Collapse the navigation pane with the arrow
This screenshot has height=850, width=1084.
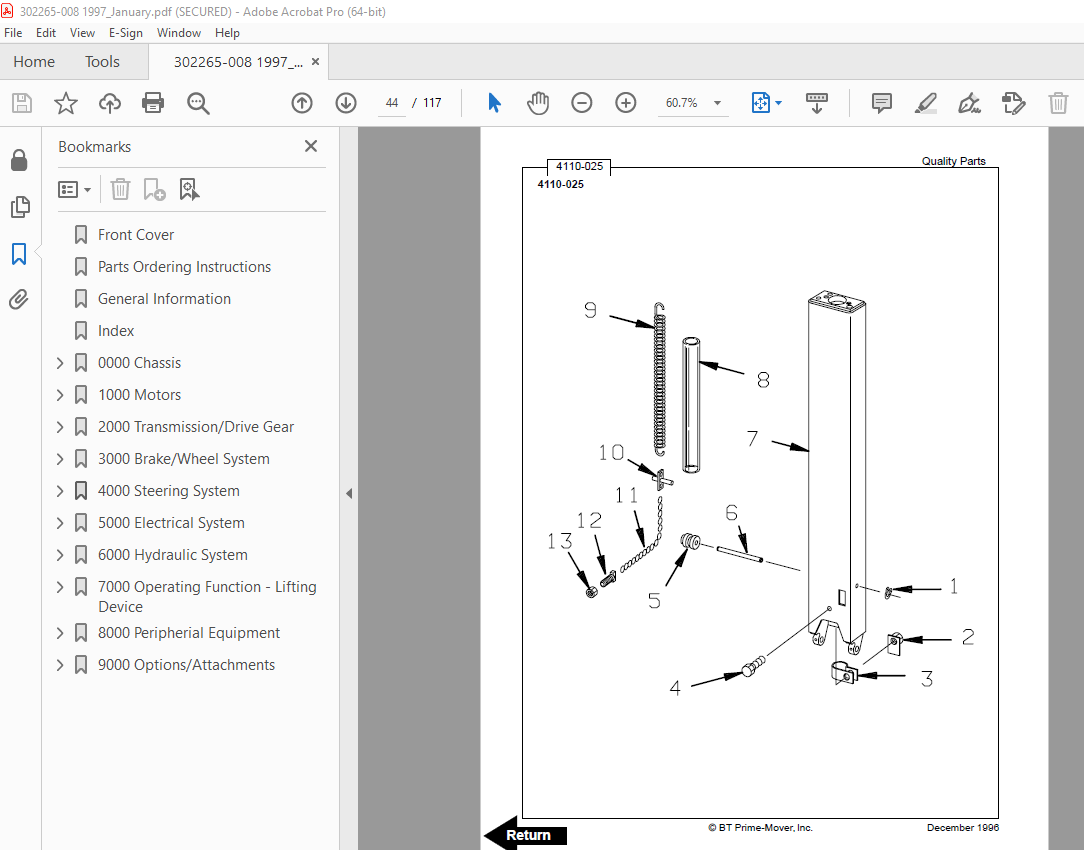(x=349, y=493)
